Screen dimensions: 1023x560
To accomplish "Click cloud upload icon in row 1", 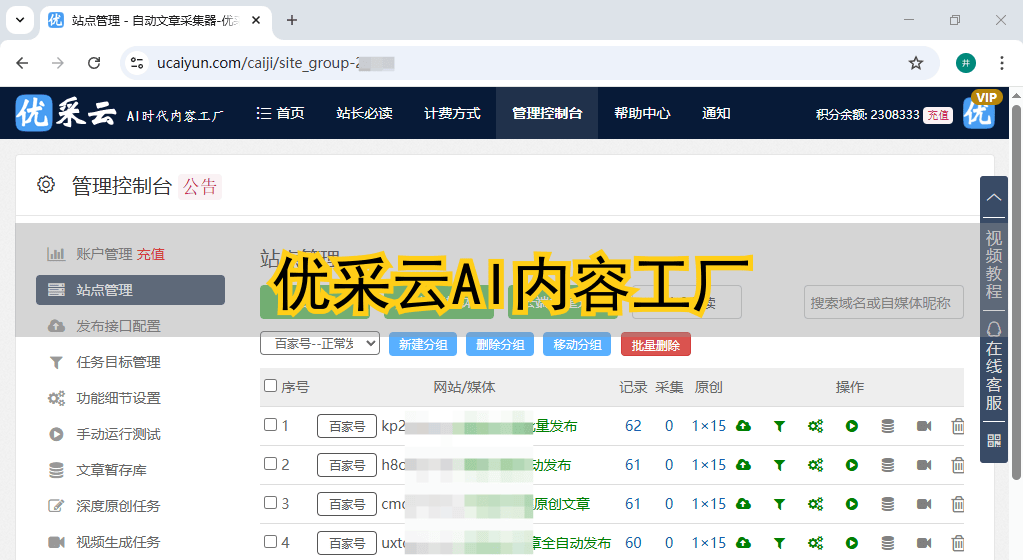I will [743, 426].
